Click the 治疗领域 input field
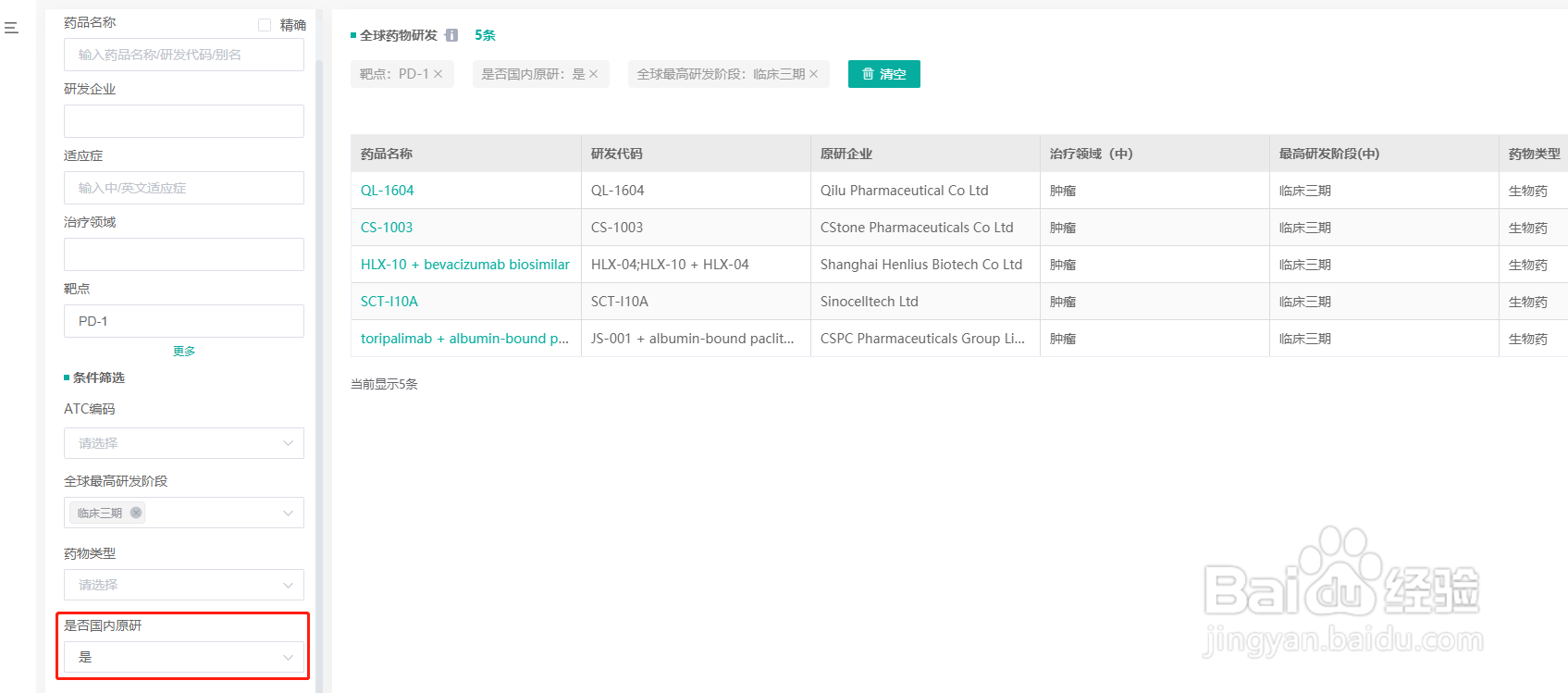 [184, 254]
